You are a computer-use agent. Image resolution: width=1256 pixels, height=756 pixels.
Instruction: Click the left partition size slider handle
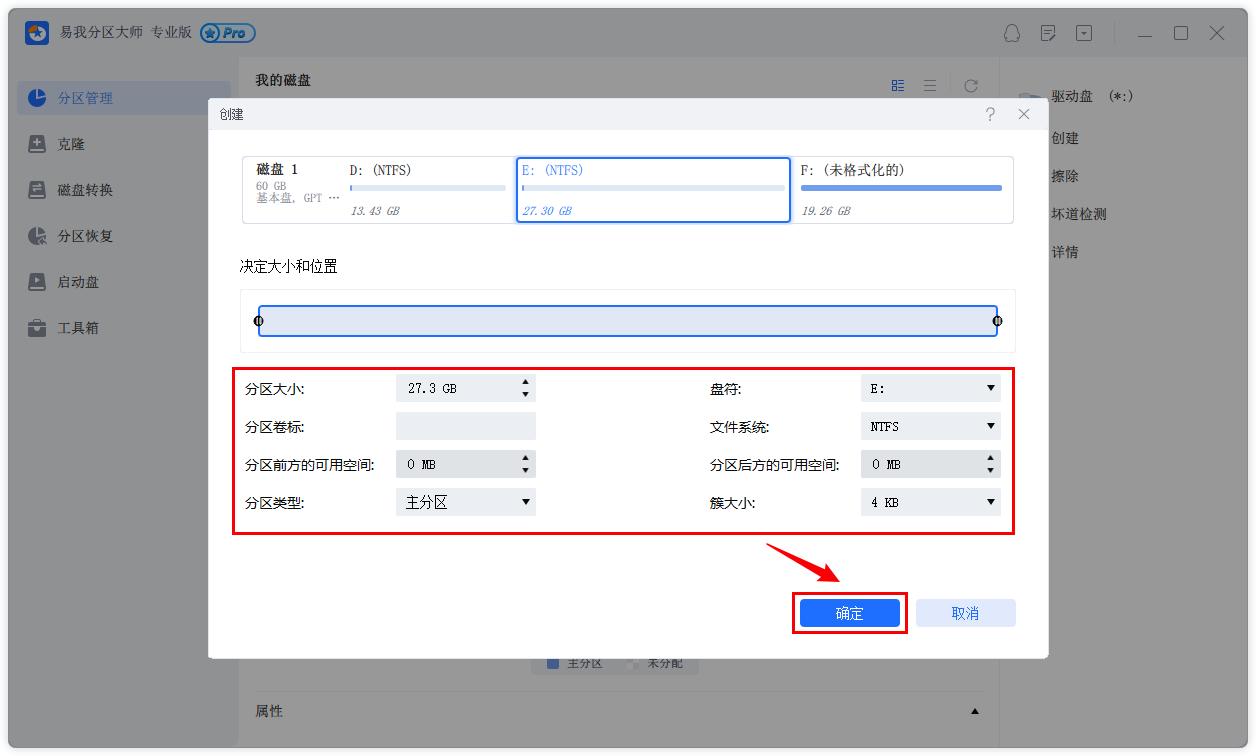tap(259, 320)
